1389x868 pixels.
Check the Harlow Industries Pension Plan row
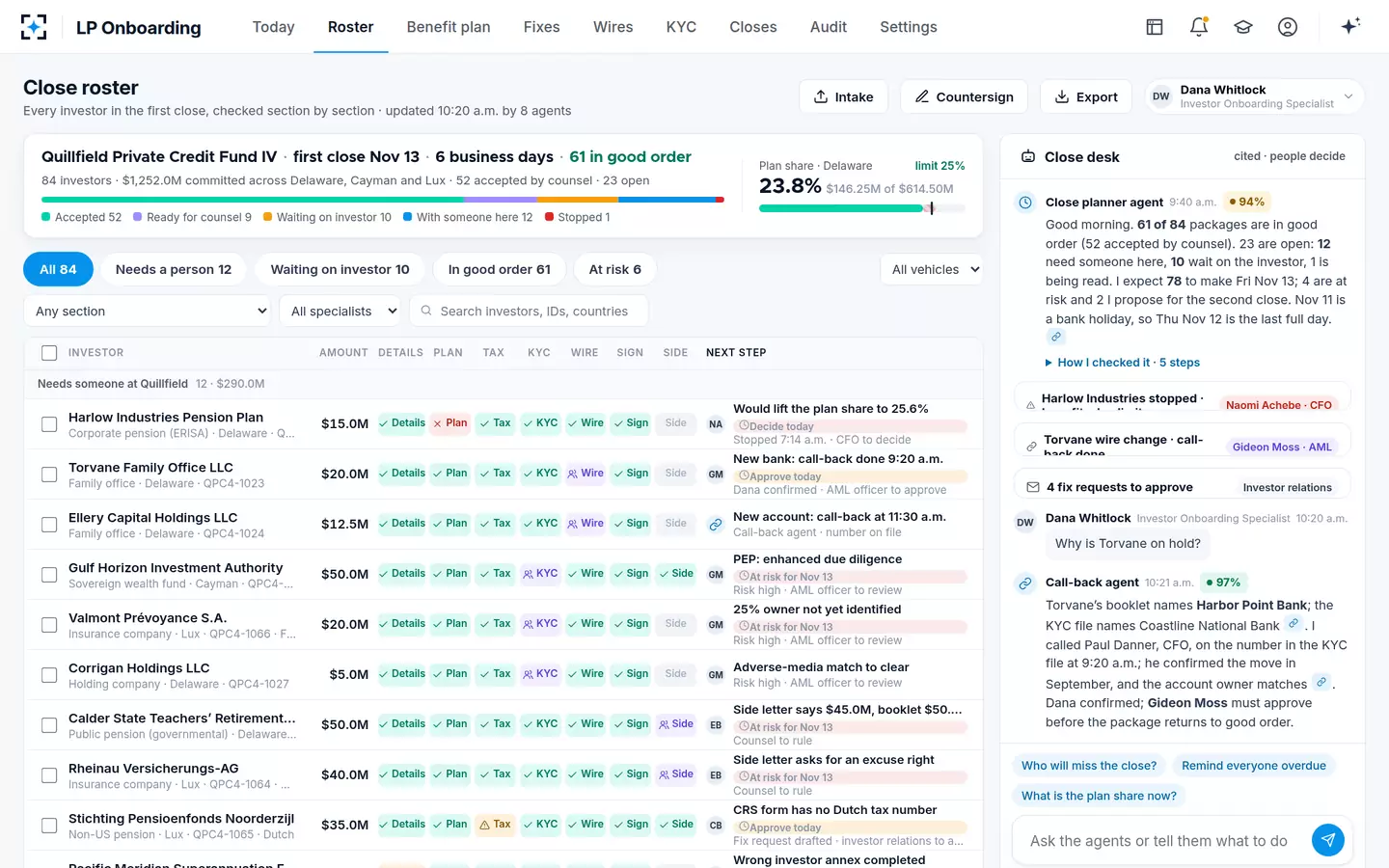coord(49,424)
